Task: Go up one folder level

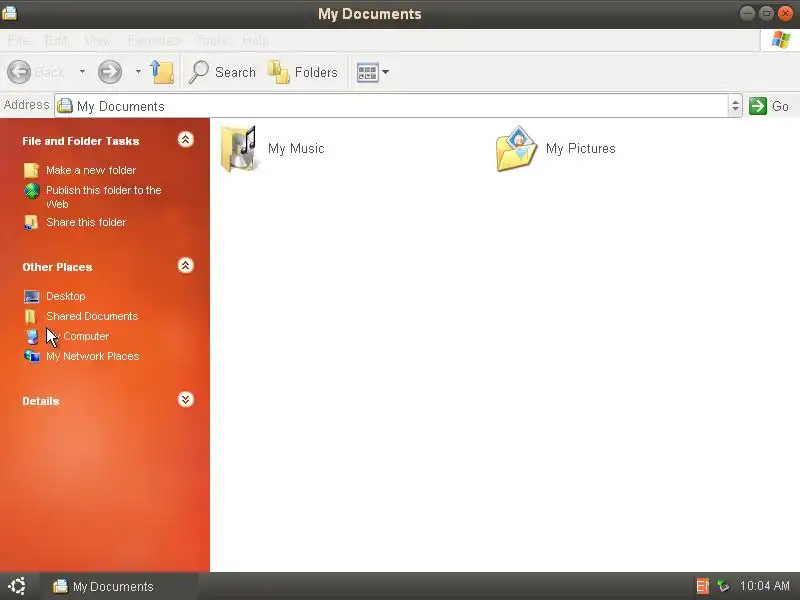Action: [162, 72]
